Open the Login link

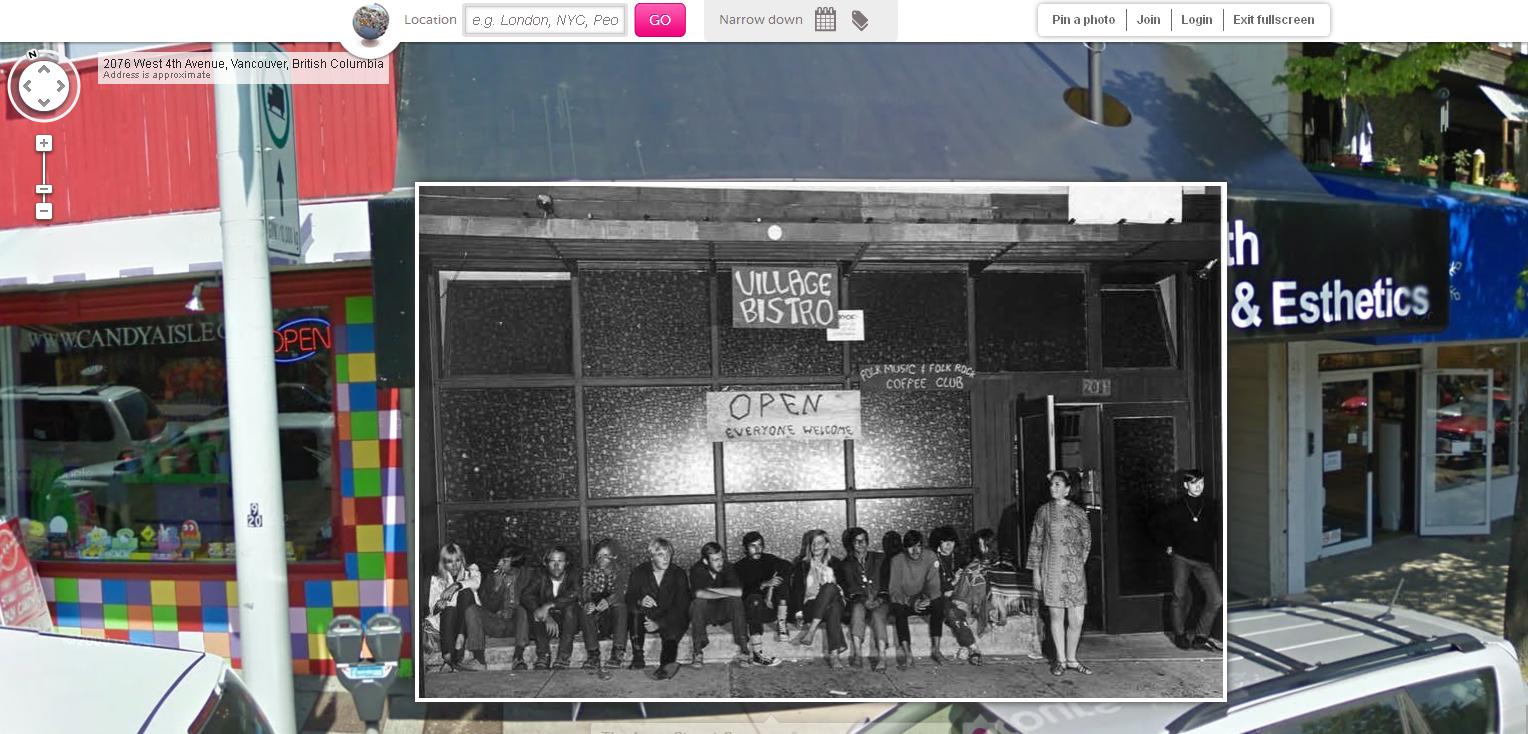point(1196,20)
